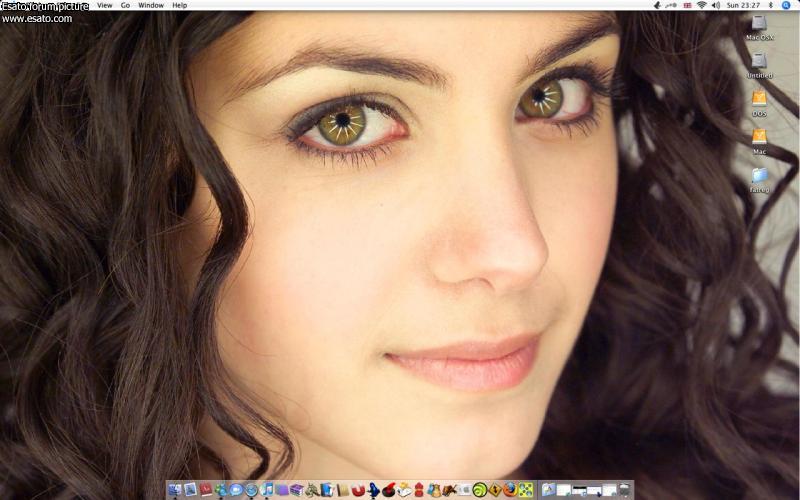Open the green spiral app in Dock
The height and width of the screenshot is (500, 800).
point(480,490)
